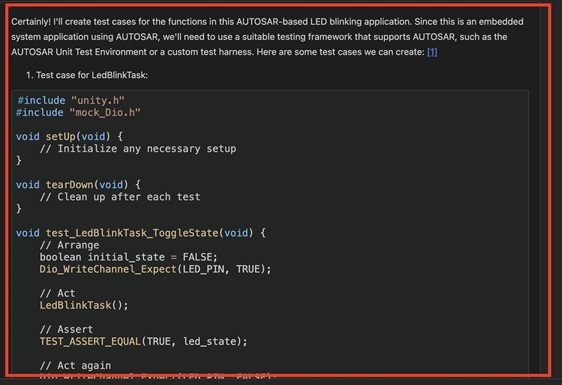Click the '// Act again' comment
Image resolution: width=562 pixels, height=385 pixels.
click(x=75, y=366)
